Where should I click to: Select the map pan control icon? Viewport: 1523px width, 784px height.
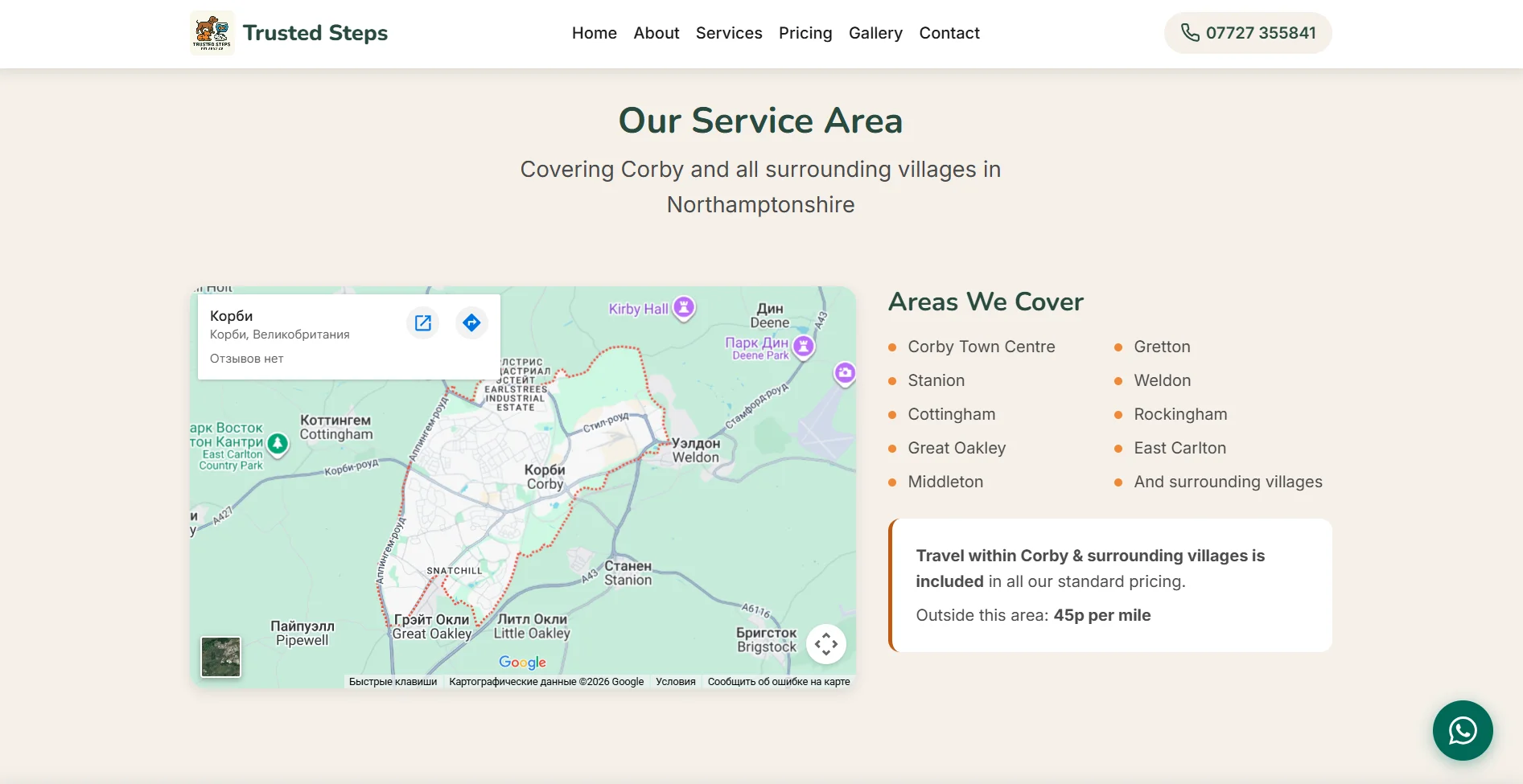826,643
